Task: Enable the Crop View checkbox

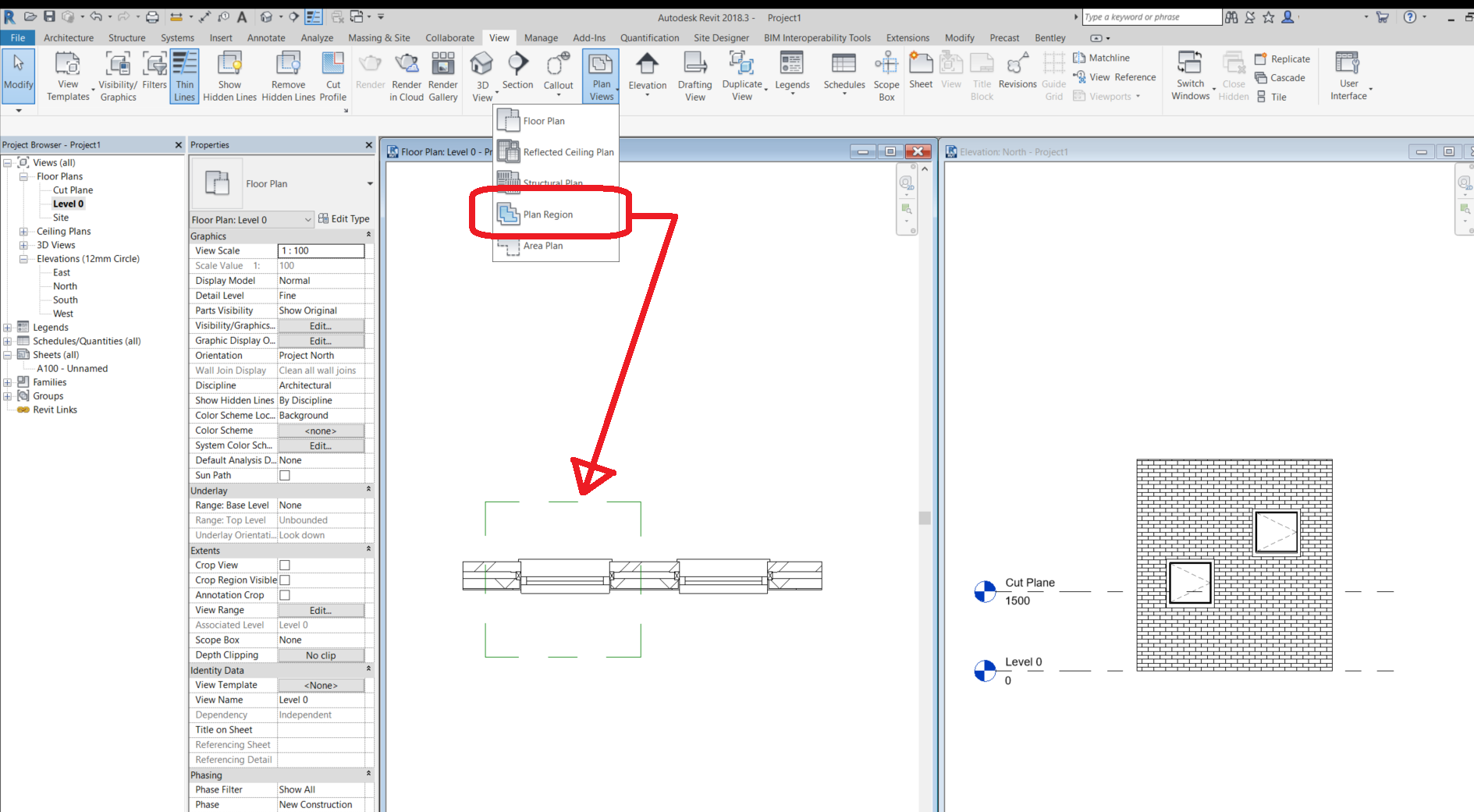Action: [284, 565]
